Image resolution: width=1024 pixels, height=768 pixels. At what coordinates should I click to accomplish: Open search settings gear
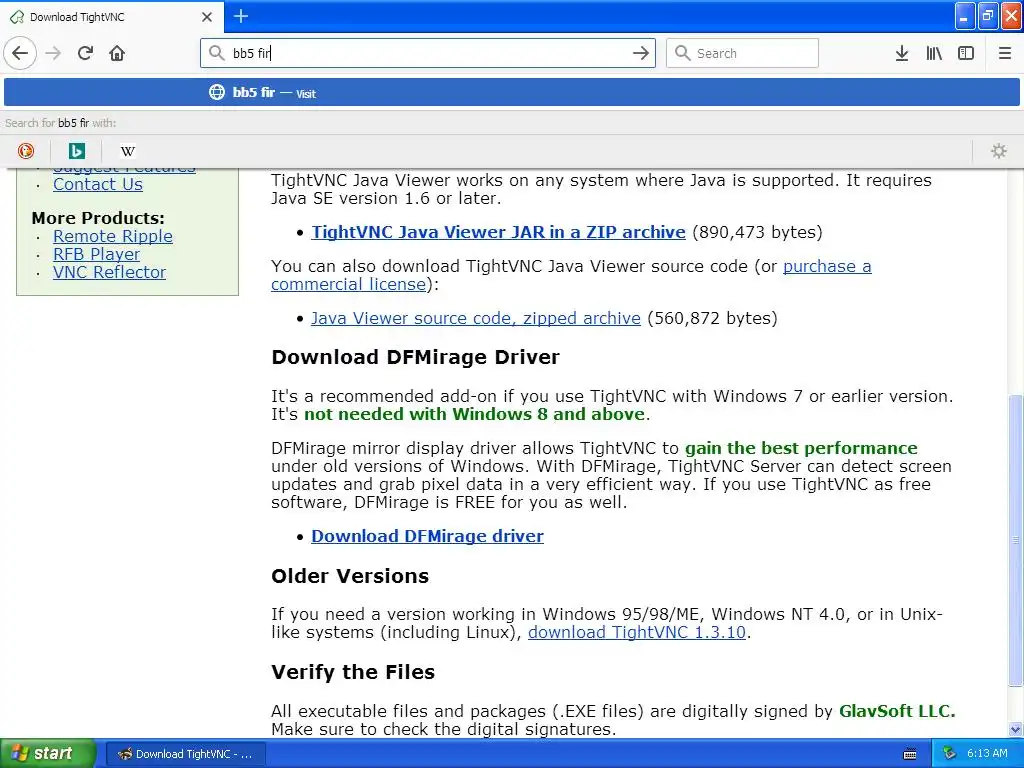pyautogui.click(x=999, y=151)
